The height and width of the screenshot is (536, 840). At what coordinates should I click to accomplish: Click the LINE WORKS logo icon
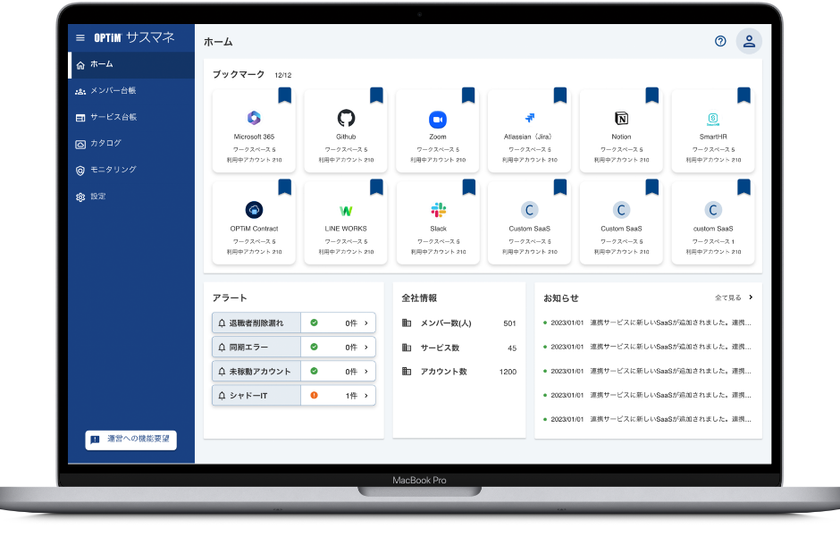[346, 211]
